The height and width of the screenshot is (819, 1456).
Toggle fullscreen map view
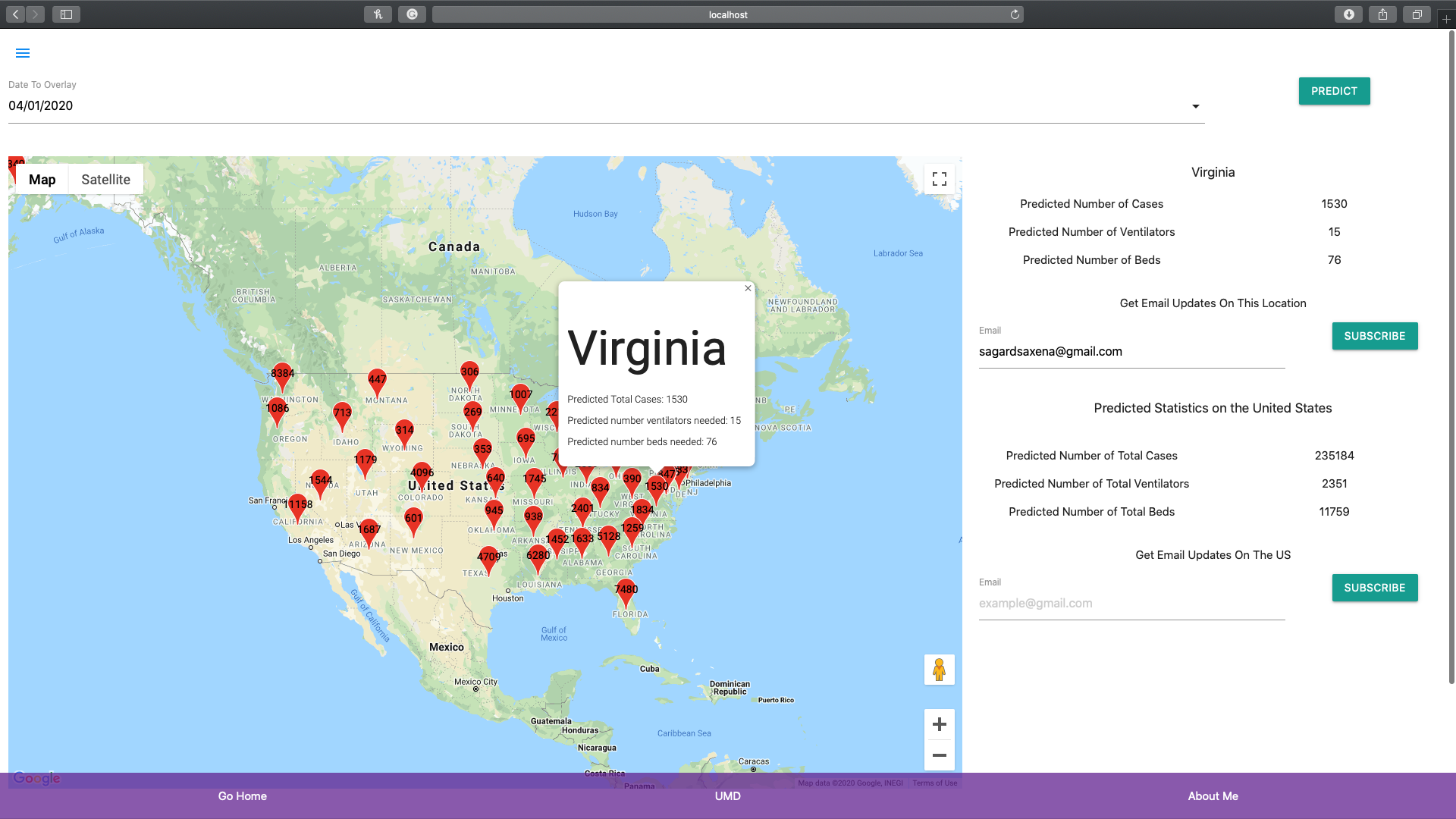[939, 179]
